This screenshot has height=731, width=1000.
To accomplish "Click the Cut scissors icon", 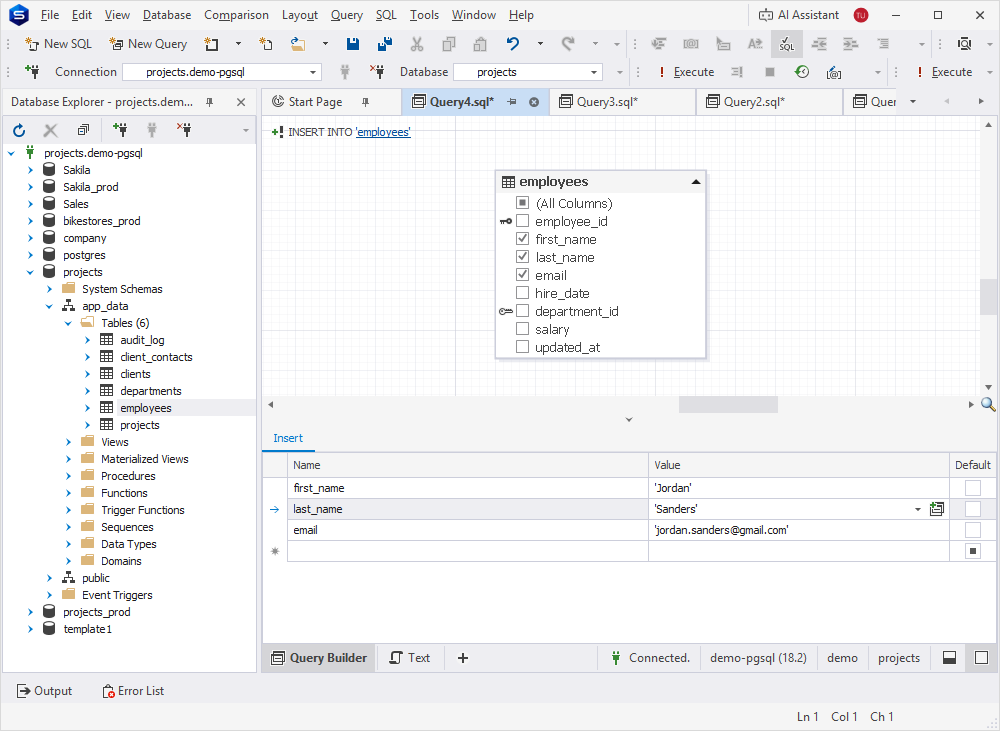I will [x=416, y=44].
